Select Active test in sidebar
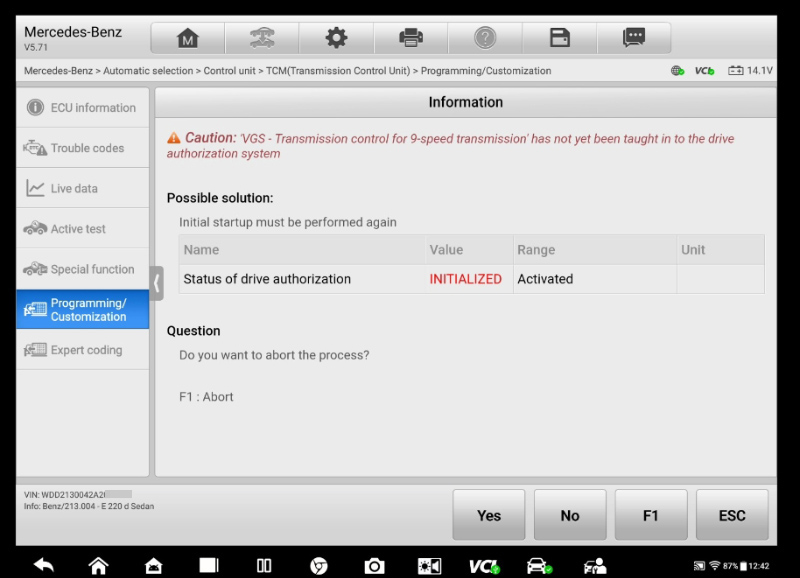Viewport: 800px width, 578px height. (83, 229)
